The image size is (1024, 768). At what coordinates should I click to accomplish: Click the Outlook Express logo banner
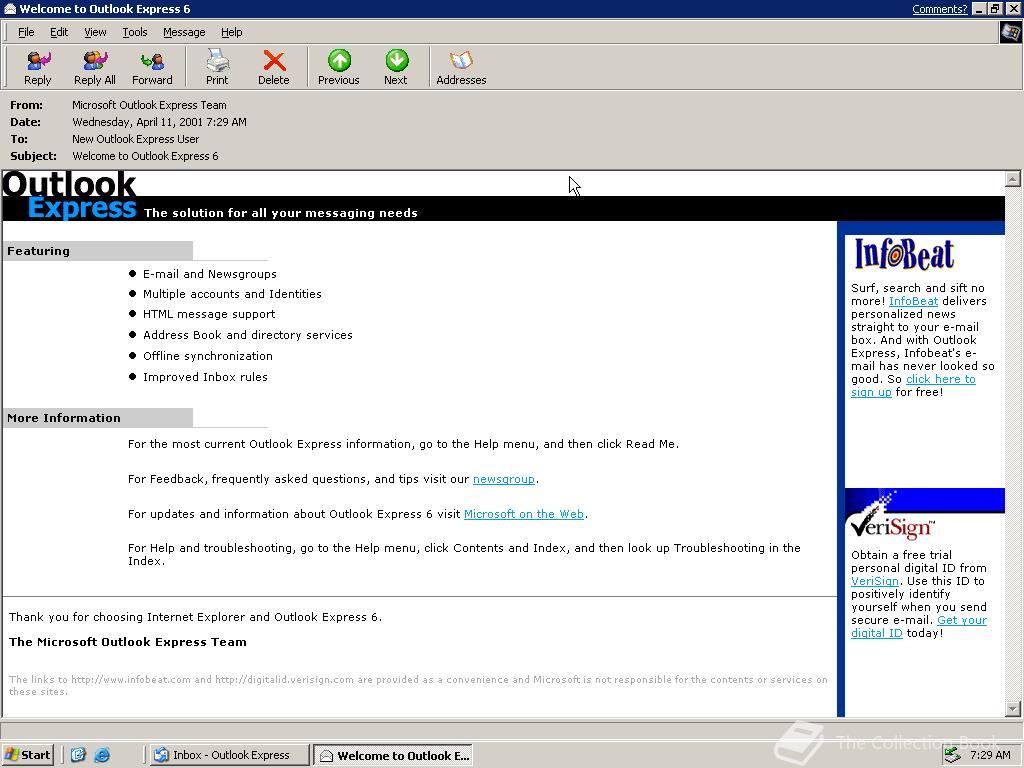point(70,195)
